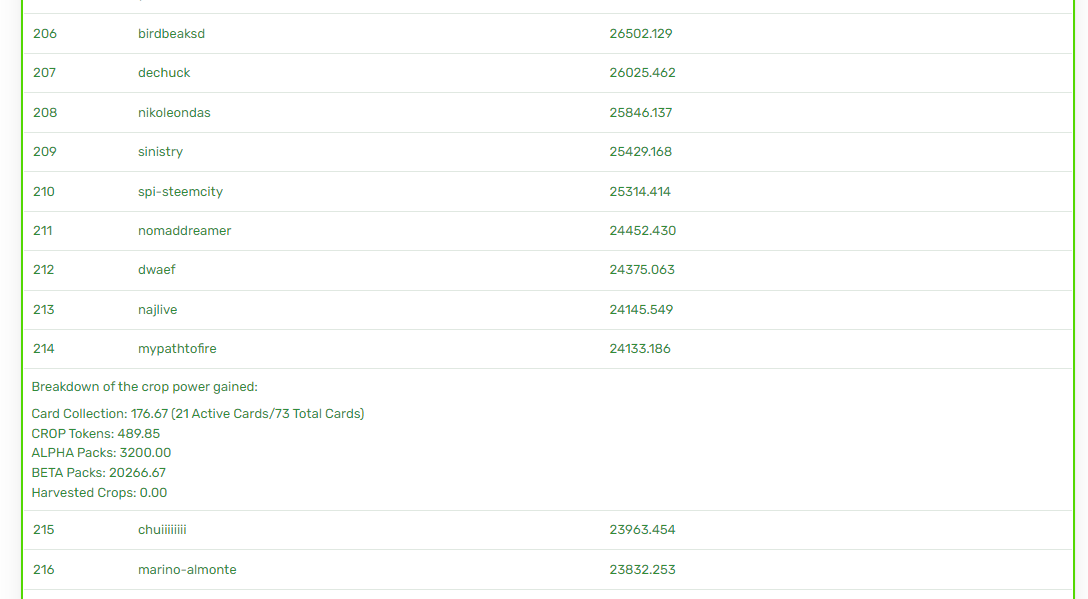This screenshot has height=599, width=1088.
Task: Click the CROP Tokens 489.85 line
Action: tap(96, 434)
